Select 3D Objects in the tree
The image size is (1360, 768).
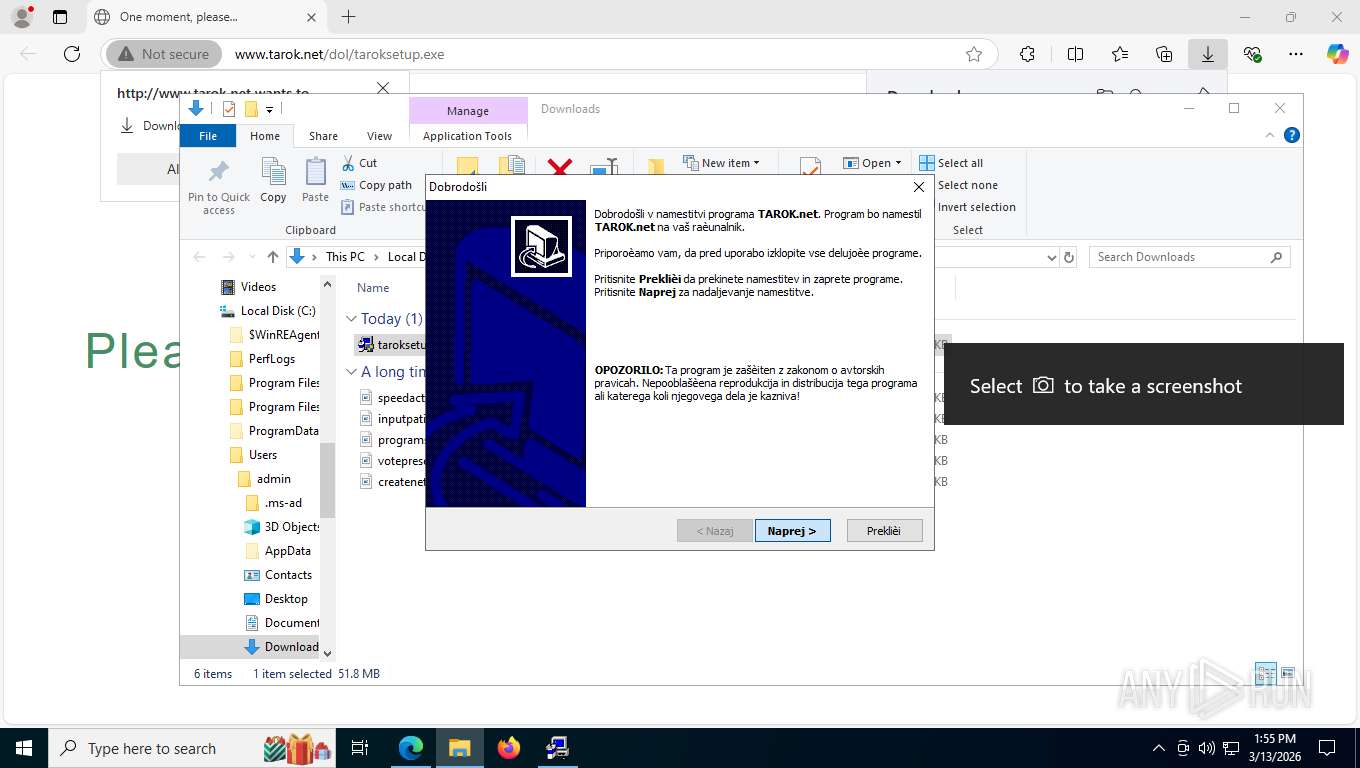pos(283,527)
